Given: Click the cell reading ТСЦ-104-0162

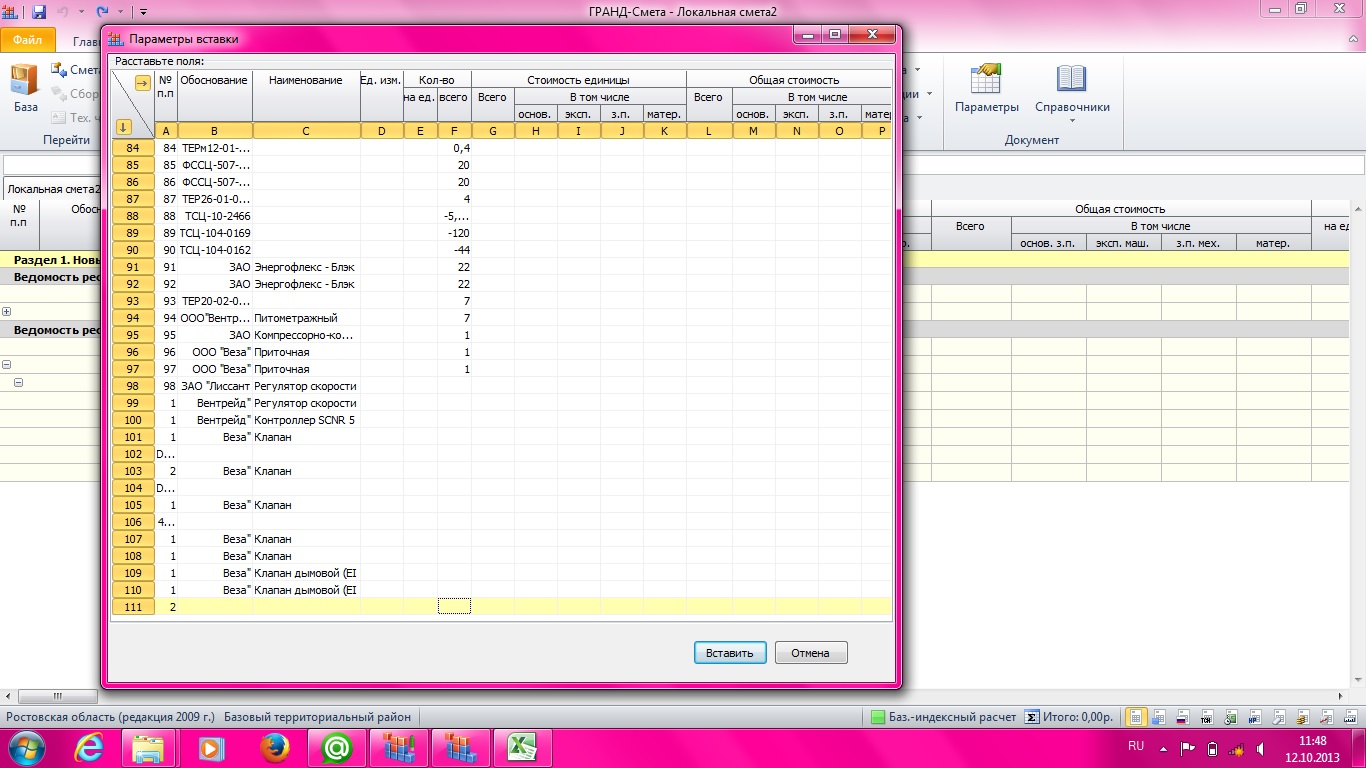Looking at the screenshot, I should click(x=215, y=250).
